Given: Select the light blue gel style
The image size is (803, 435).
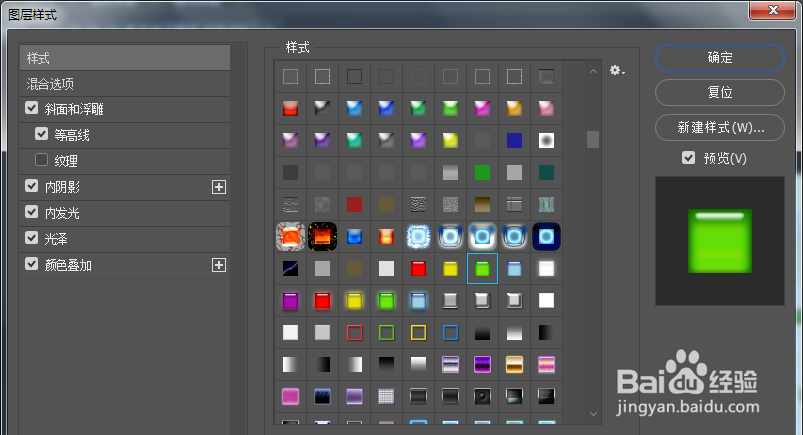Looking at the screenshot, I should click(514, 268).
